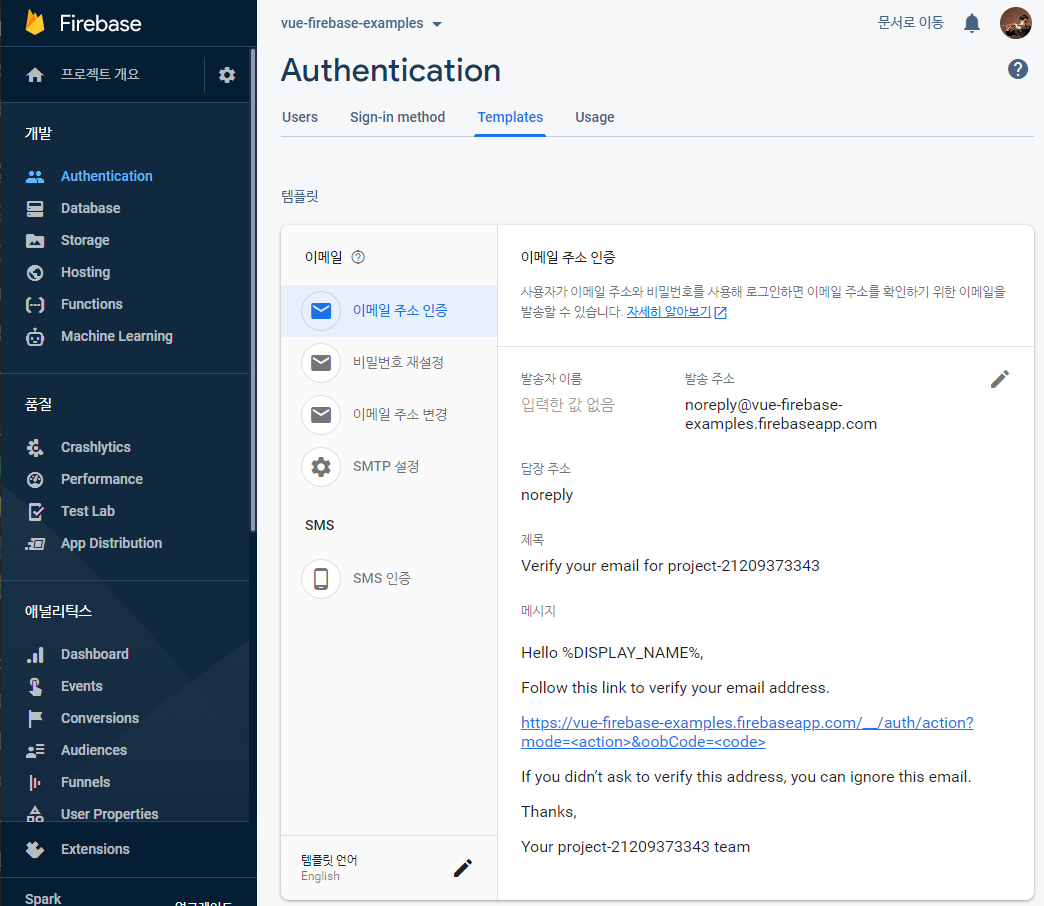Click the Conversions flag icon
This screenshot has height=906, width=1044.
point(35,718)
